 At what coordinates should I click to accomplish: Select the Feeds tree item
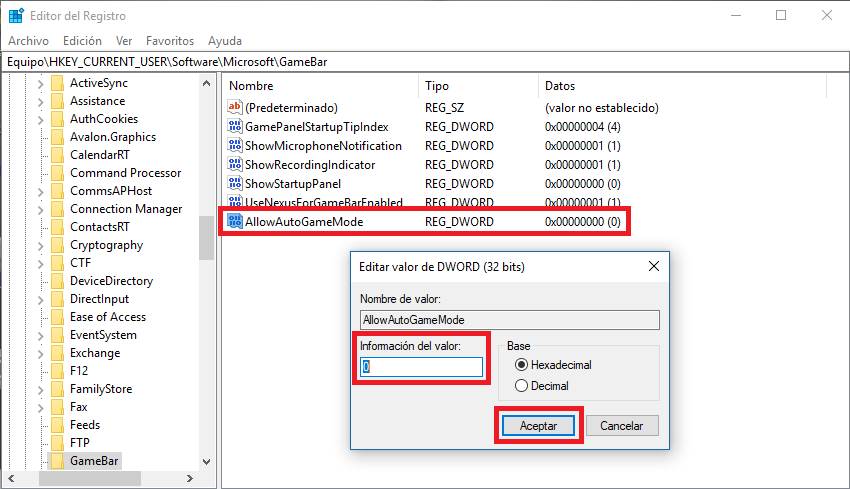point(85,424)
